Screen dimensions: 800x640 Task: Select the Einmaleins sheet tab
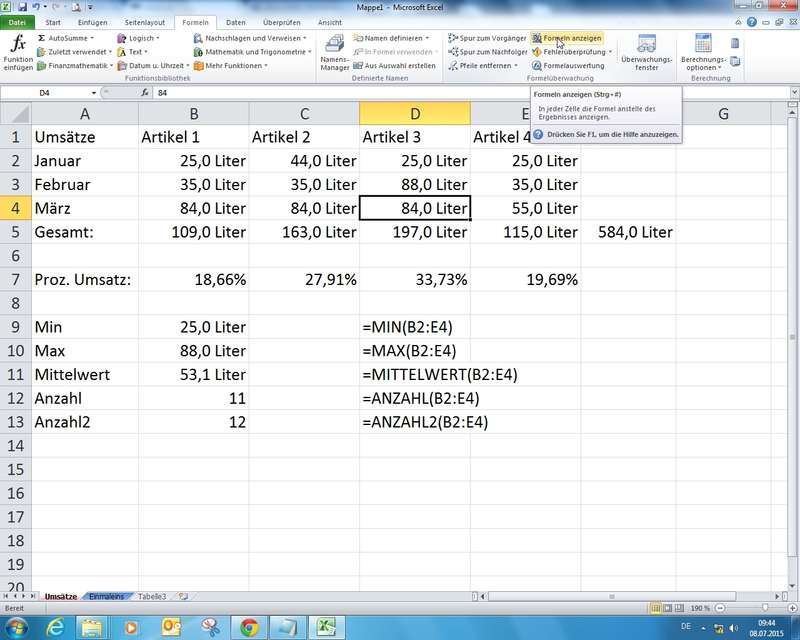point(107,596)
